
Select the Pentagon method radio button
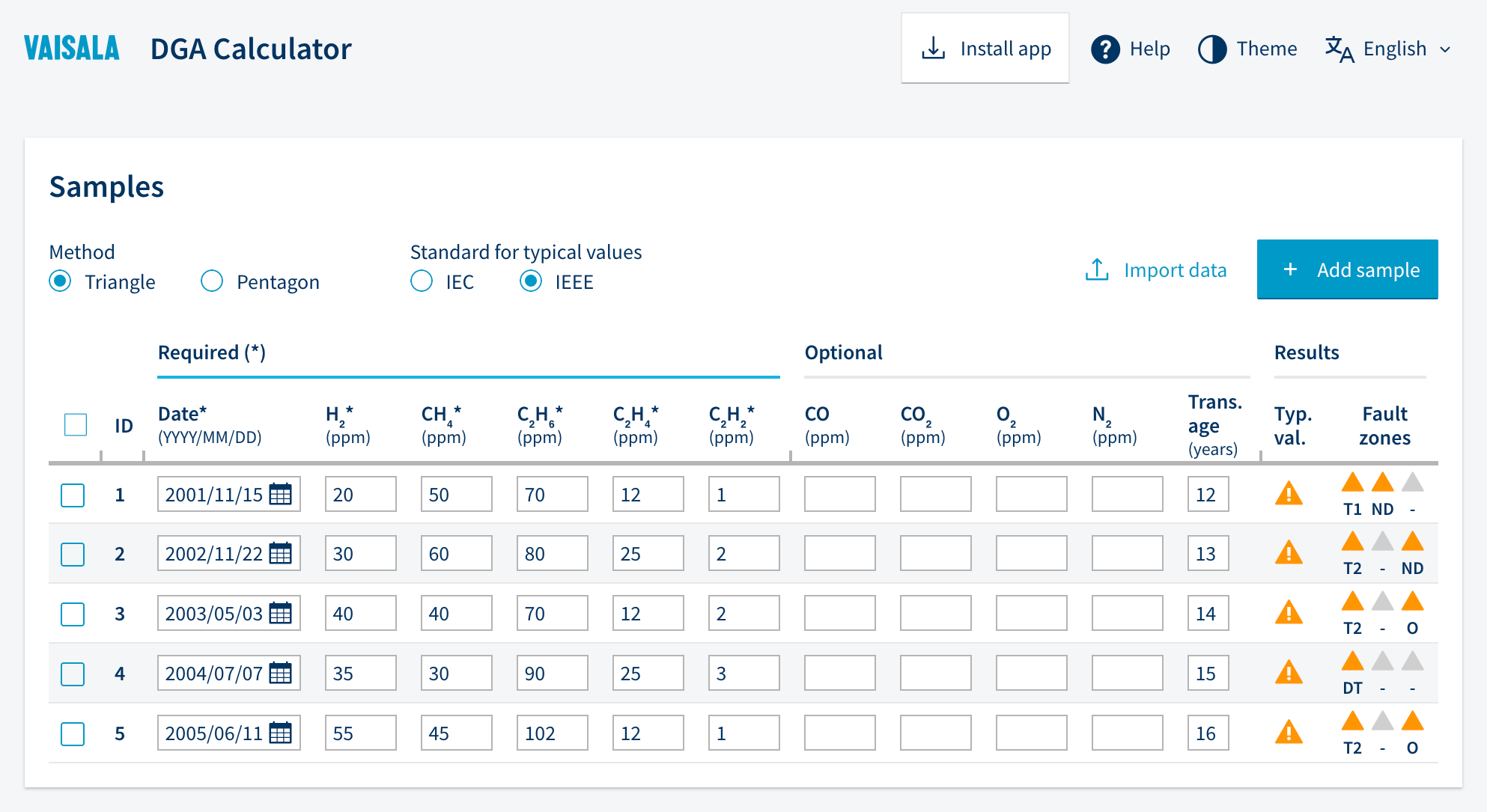[x=212, y=281]
